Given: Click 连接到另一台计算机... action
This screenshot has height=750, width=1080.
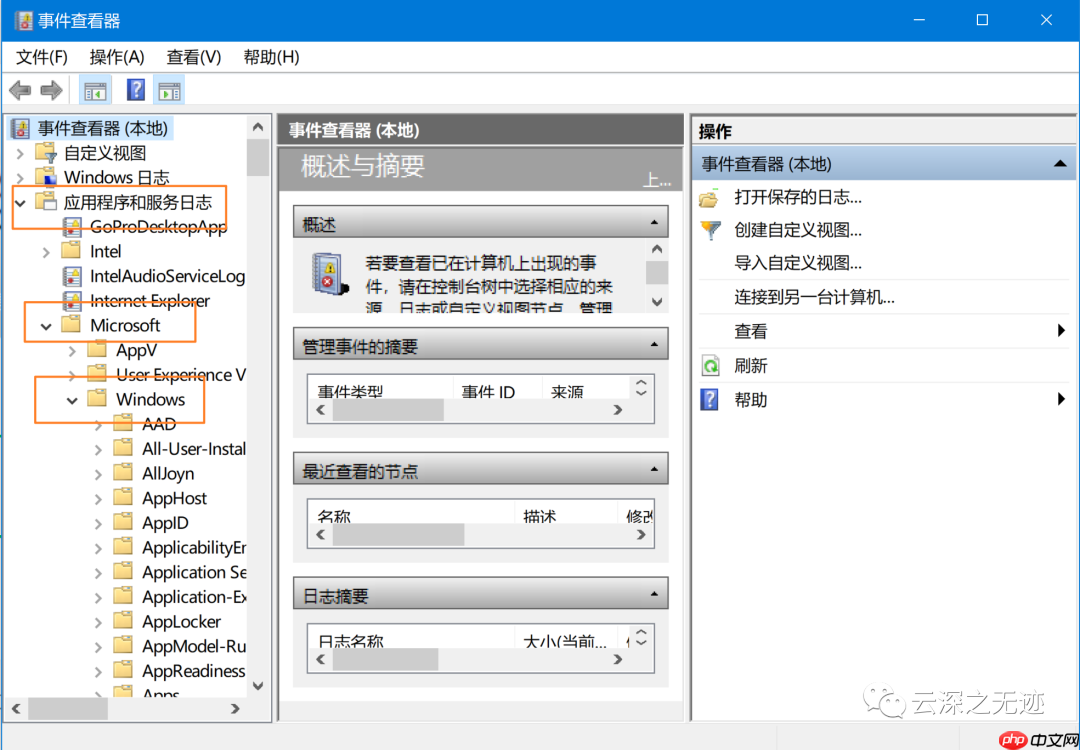Looking at the screenshot, I should click(x=814, y=298).
